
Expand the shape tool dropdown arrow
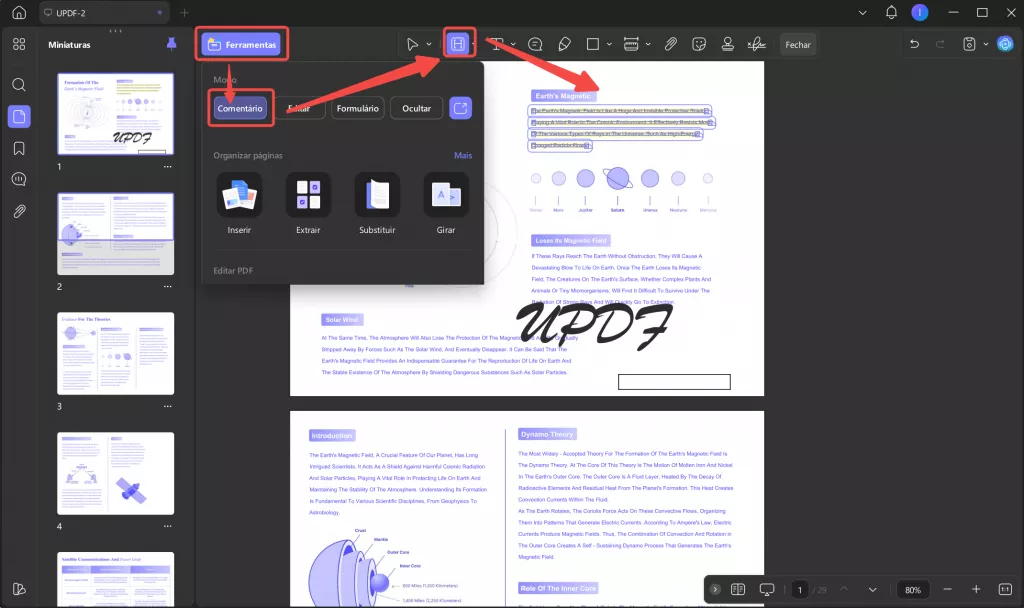pyautogui.click(x=609, y=44)
